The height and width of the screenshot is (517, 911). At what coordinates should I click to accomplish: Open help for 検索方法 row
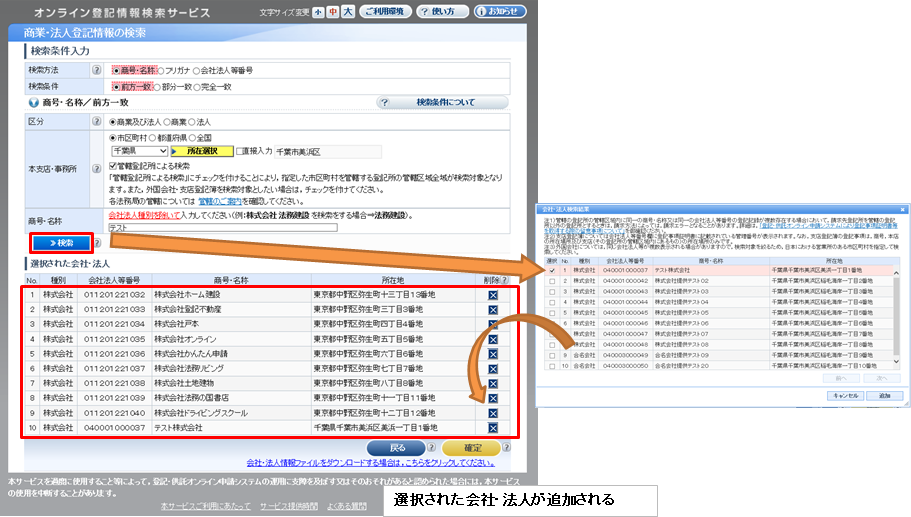point(96,70)
